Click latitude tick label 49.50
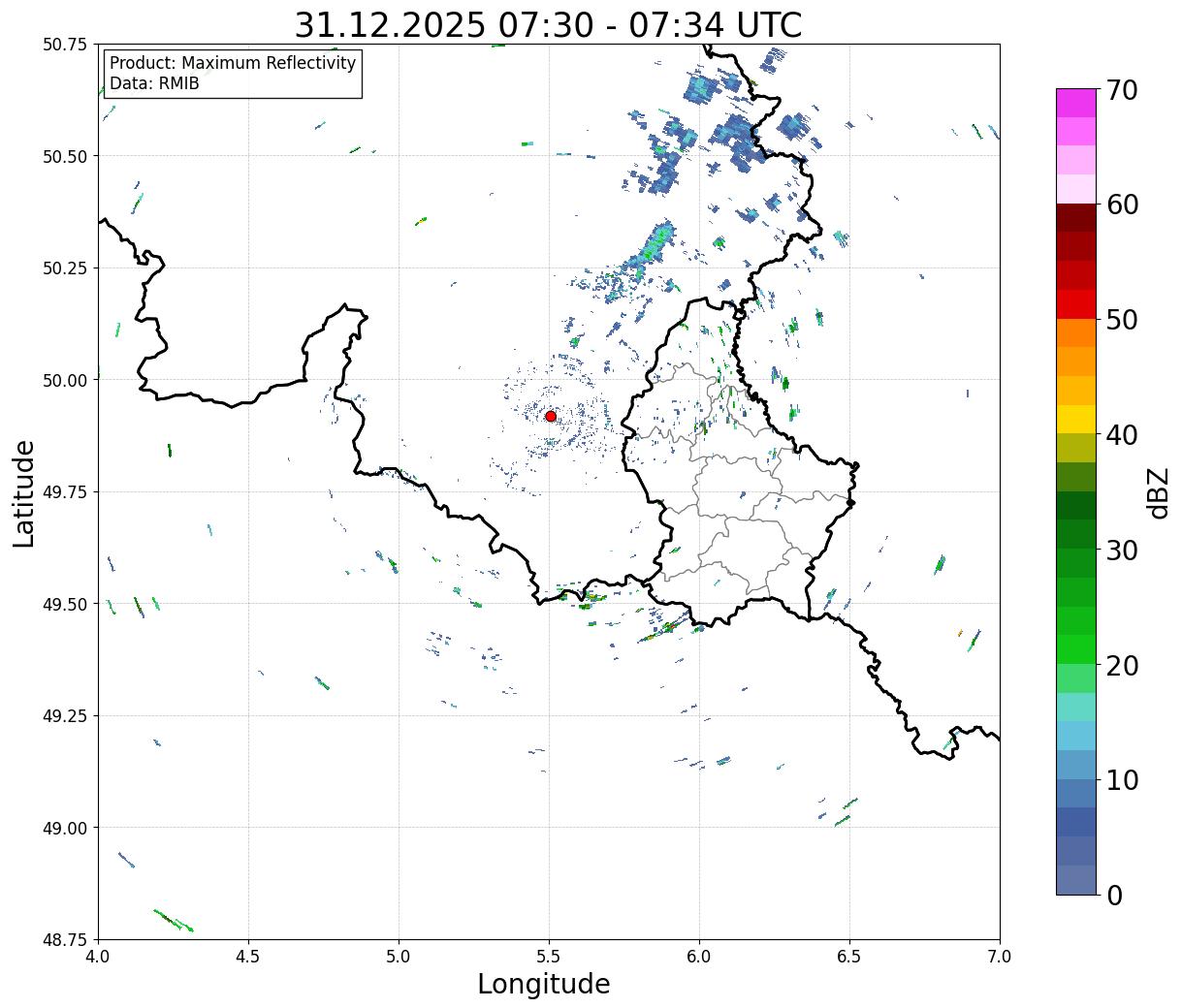Image resolution: width=1182 pixels, height=1008 pixels. 65,604
